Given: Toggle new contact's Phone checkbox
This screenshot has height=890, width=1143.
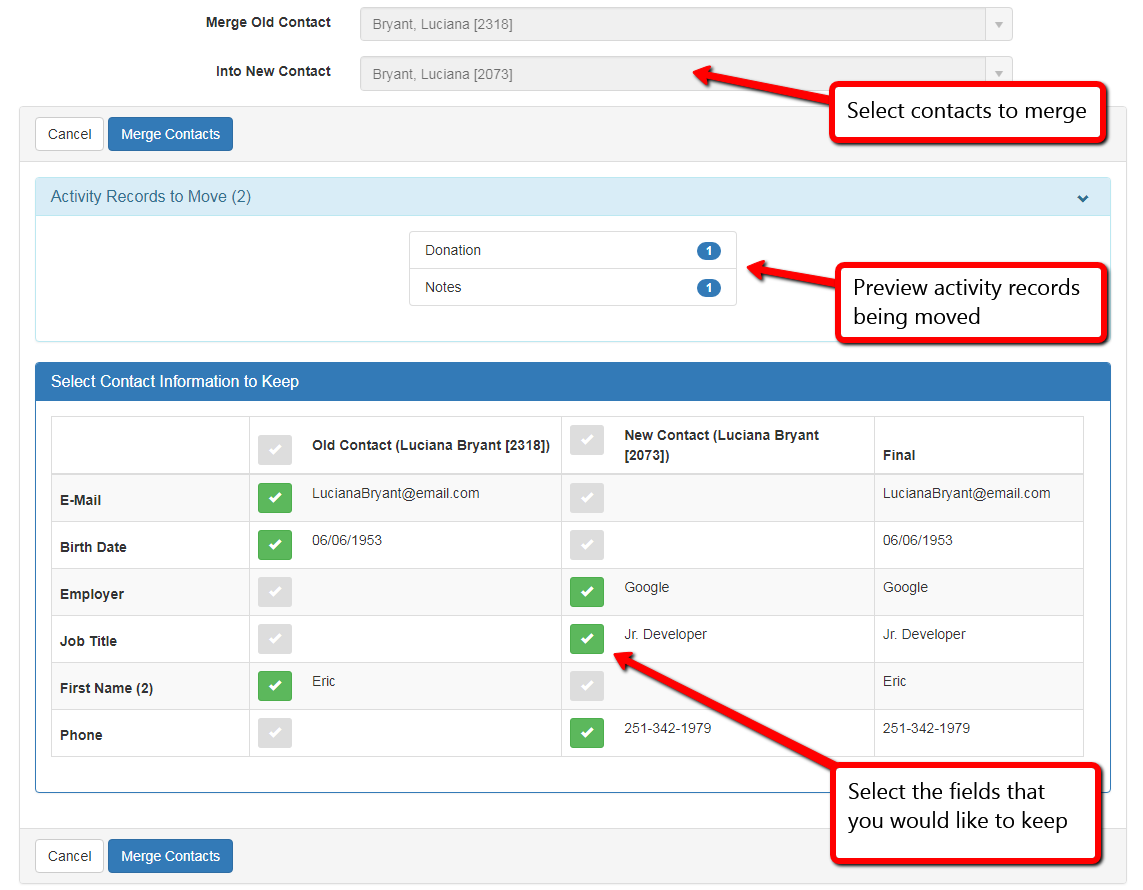Looking at the screenshot, I should pyautogui.click(x=587, y=733).
